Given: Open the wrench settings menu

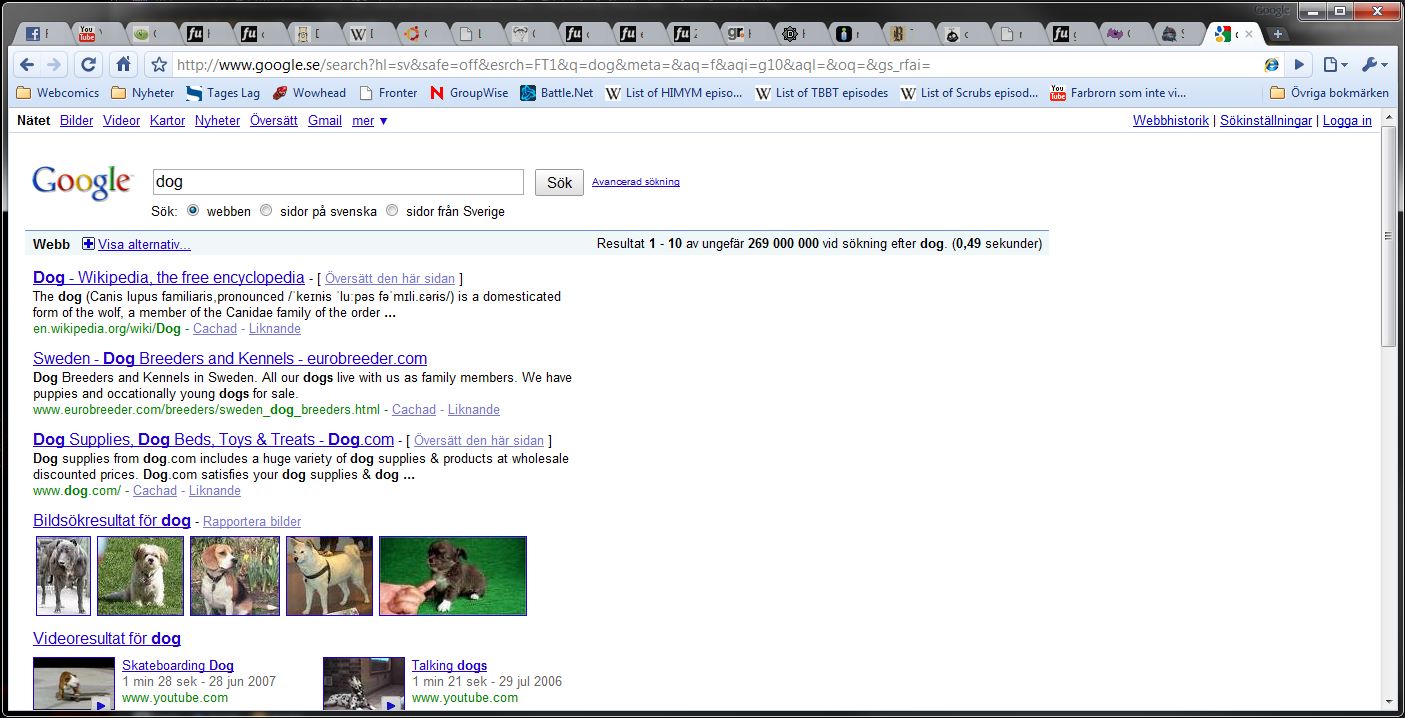Looking at the screenshot, I should tap(1374, 65).
